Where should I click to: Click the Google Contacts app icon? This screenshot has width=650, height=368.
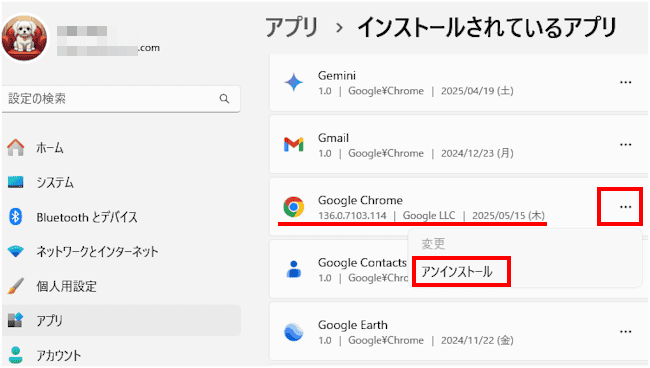pos(293,269)
